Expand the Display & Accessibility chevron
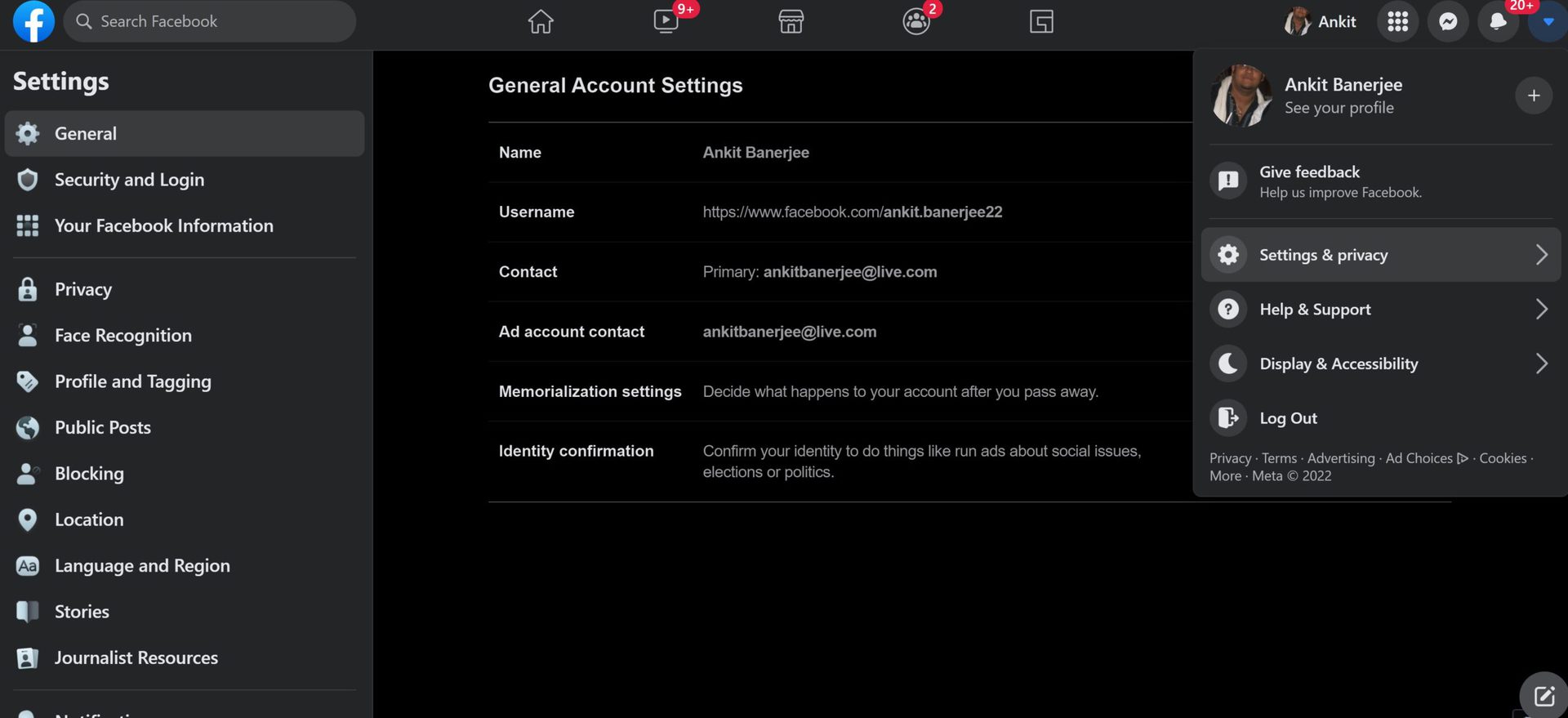This screenshot has height=718, width=1568. (1541, 363)
